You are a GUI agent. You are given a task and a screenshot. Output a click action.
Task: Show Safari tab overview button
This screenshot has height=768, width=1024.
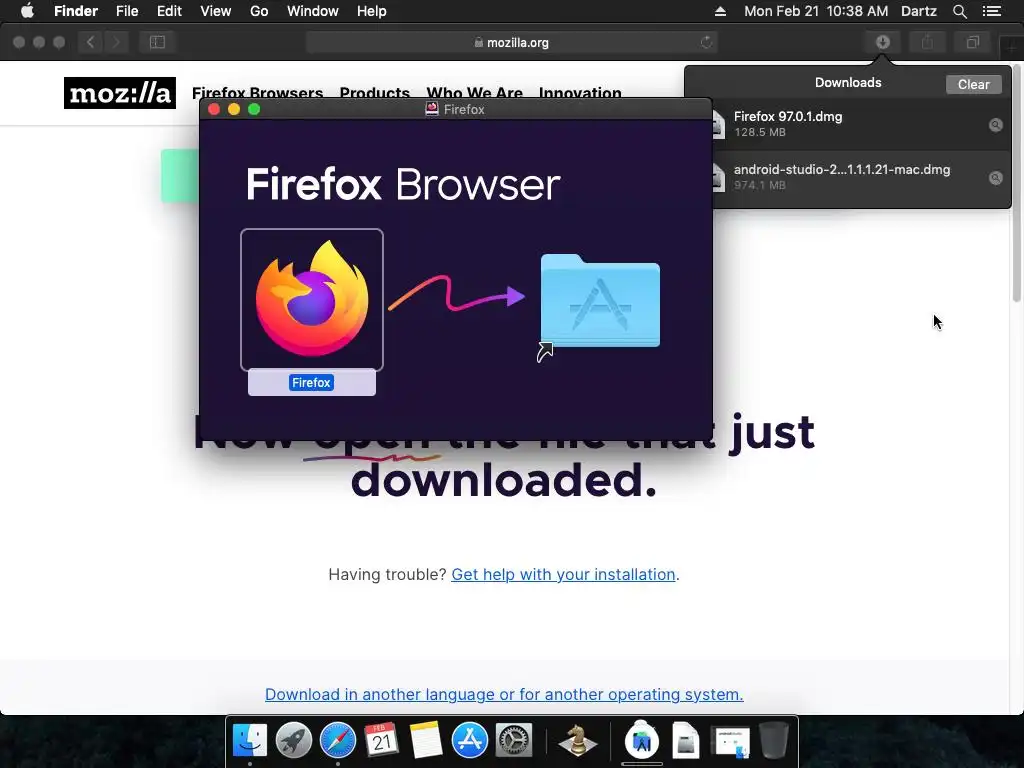coord(972,42)
